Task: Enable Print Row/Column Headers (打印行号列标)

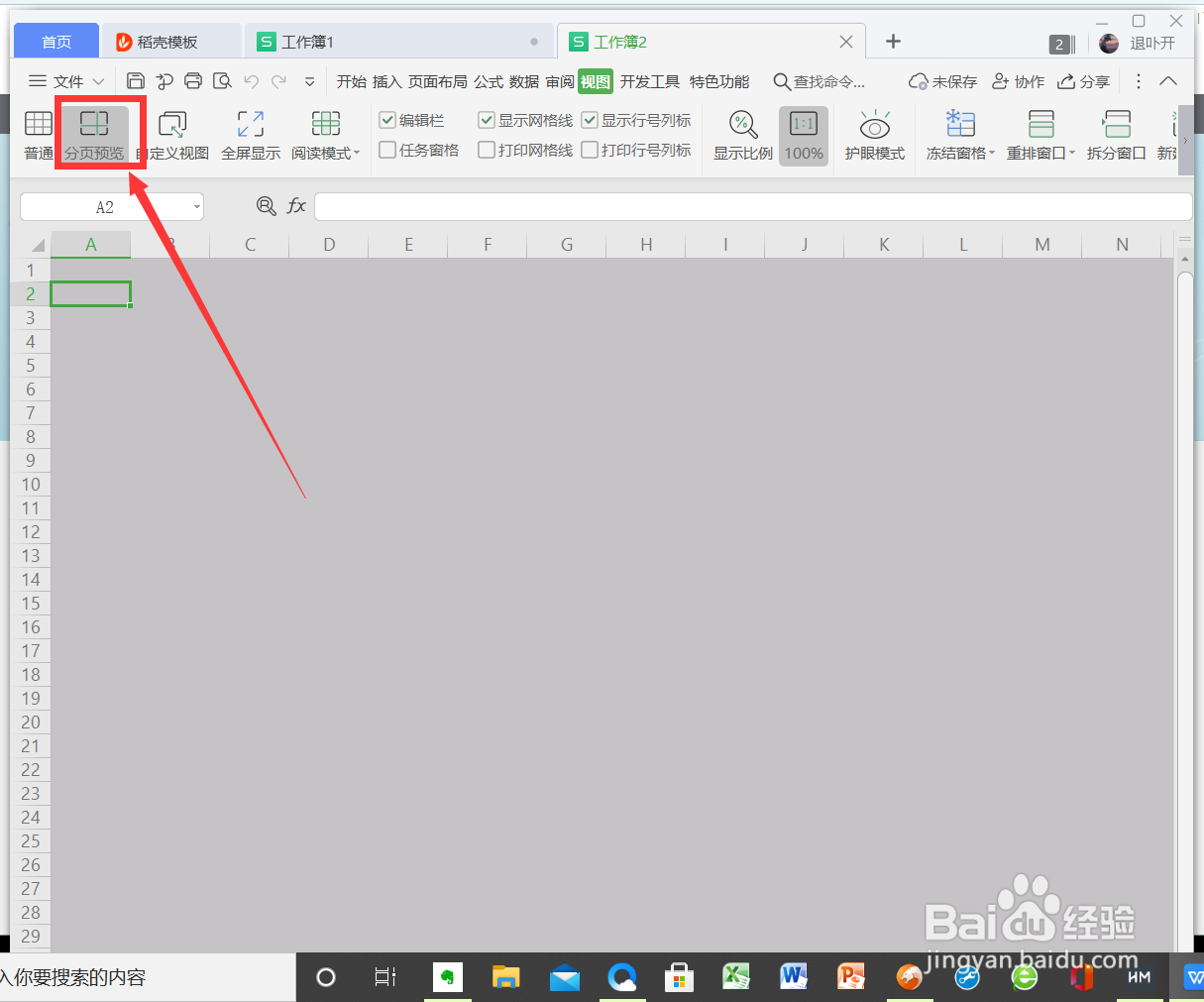Action: point(590,150)
